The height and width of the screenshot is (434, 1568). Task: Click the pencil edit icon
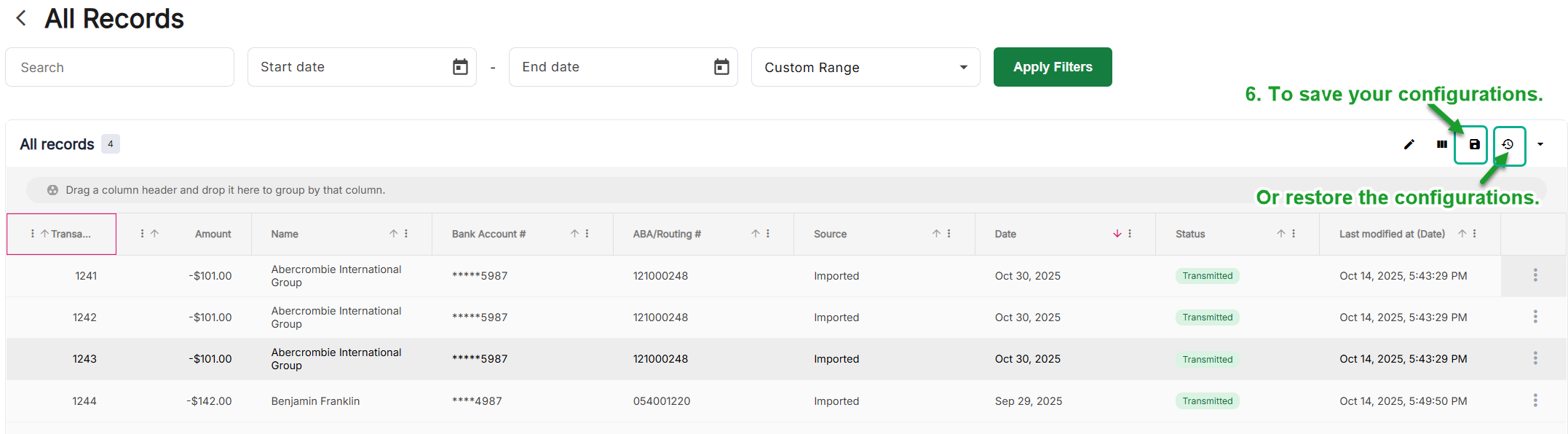(1409, 144)
